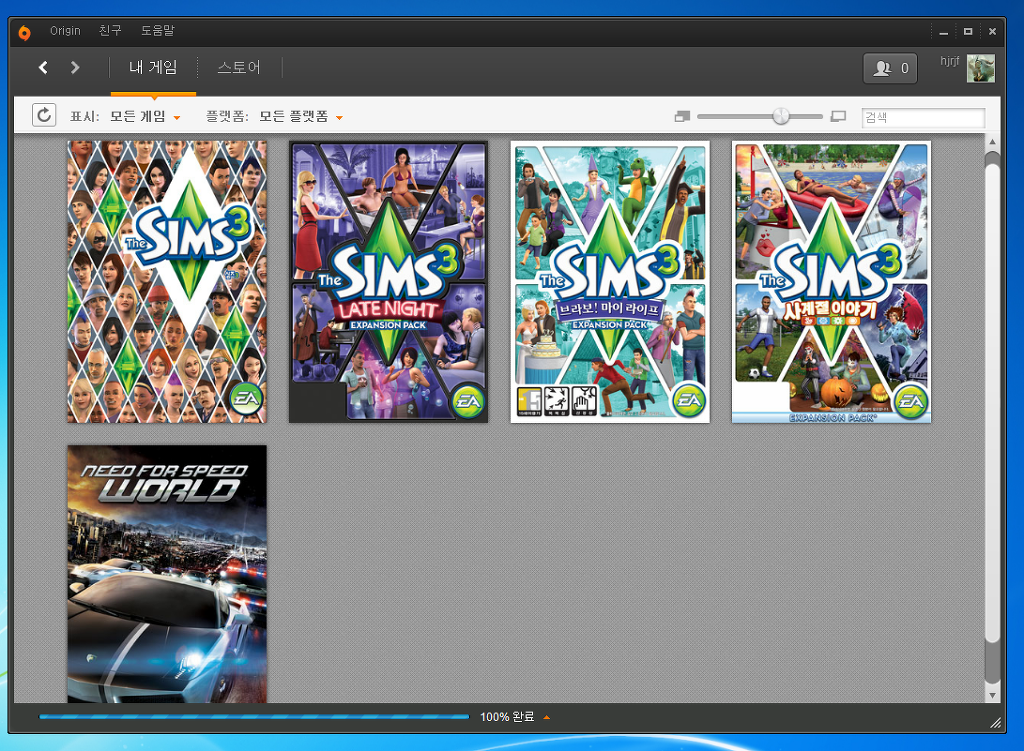Expand the 100% 완료 download progress arrow

click(x=546, y=717)
